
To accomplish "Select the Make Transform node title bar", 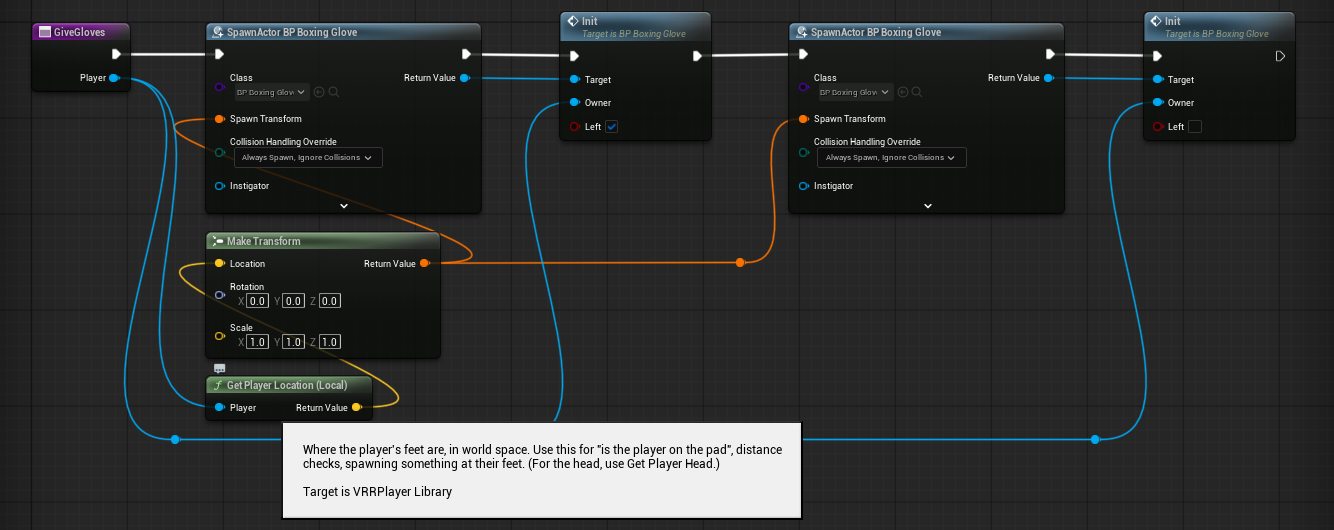I will 322,241.
